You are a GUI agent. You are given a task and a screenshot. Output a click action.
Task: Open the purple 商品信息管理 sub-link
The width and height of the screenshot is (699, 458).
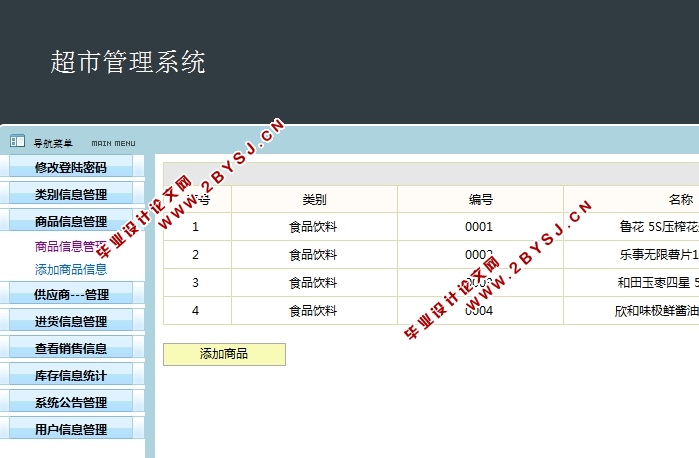pyautogui.click(x=71, y=246)
